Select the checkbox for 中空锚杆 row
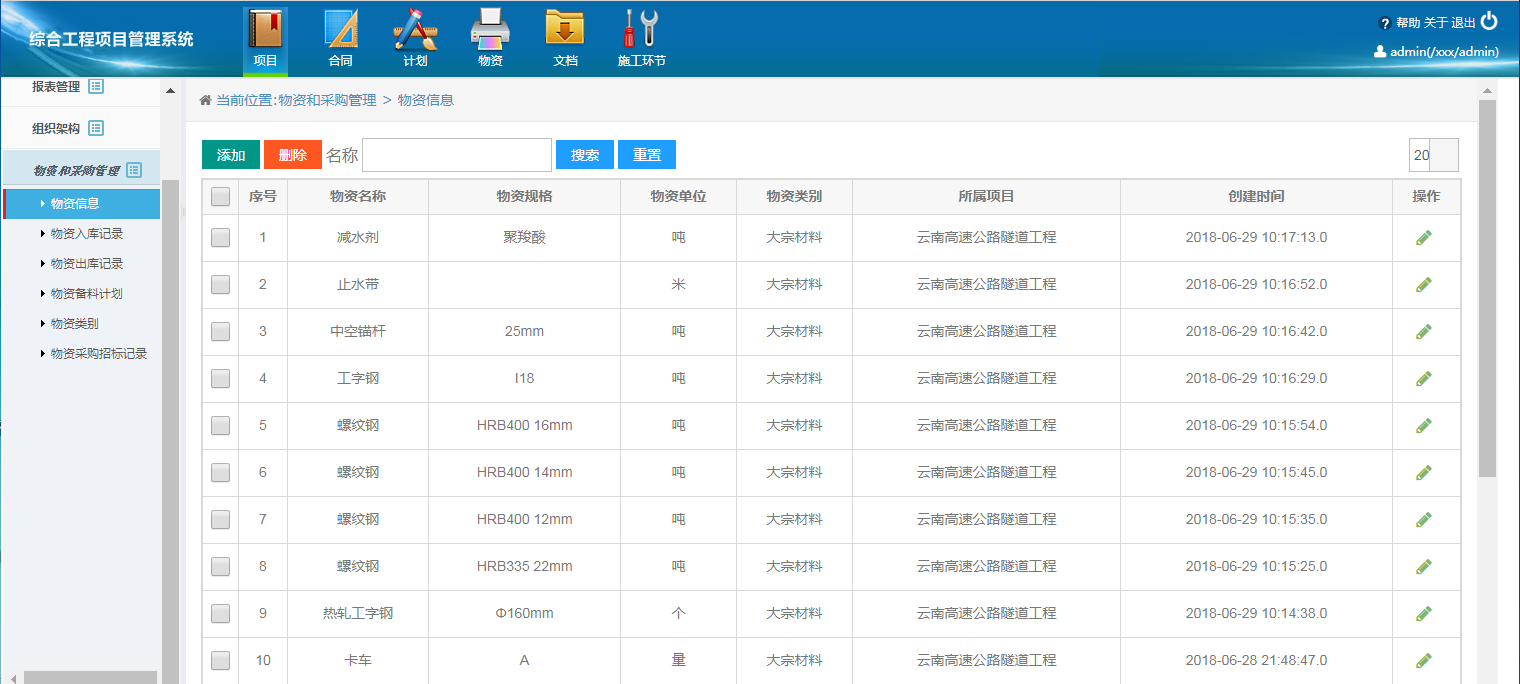The height and width of the screenshot is (684, 1520). (221, 332)
